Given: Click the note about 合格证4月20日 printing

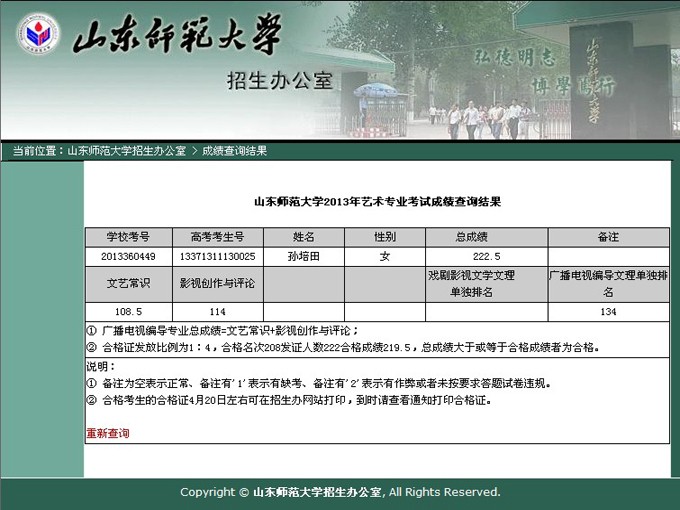Looking at the screenshot, I should (x=289, y=400).
